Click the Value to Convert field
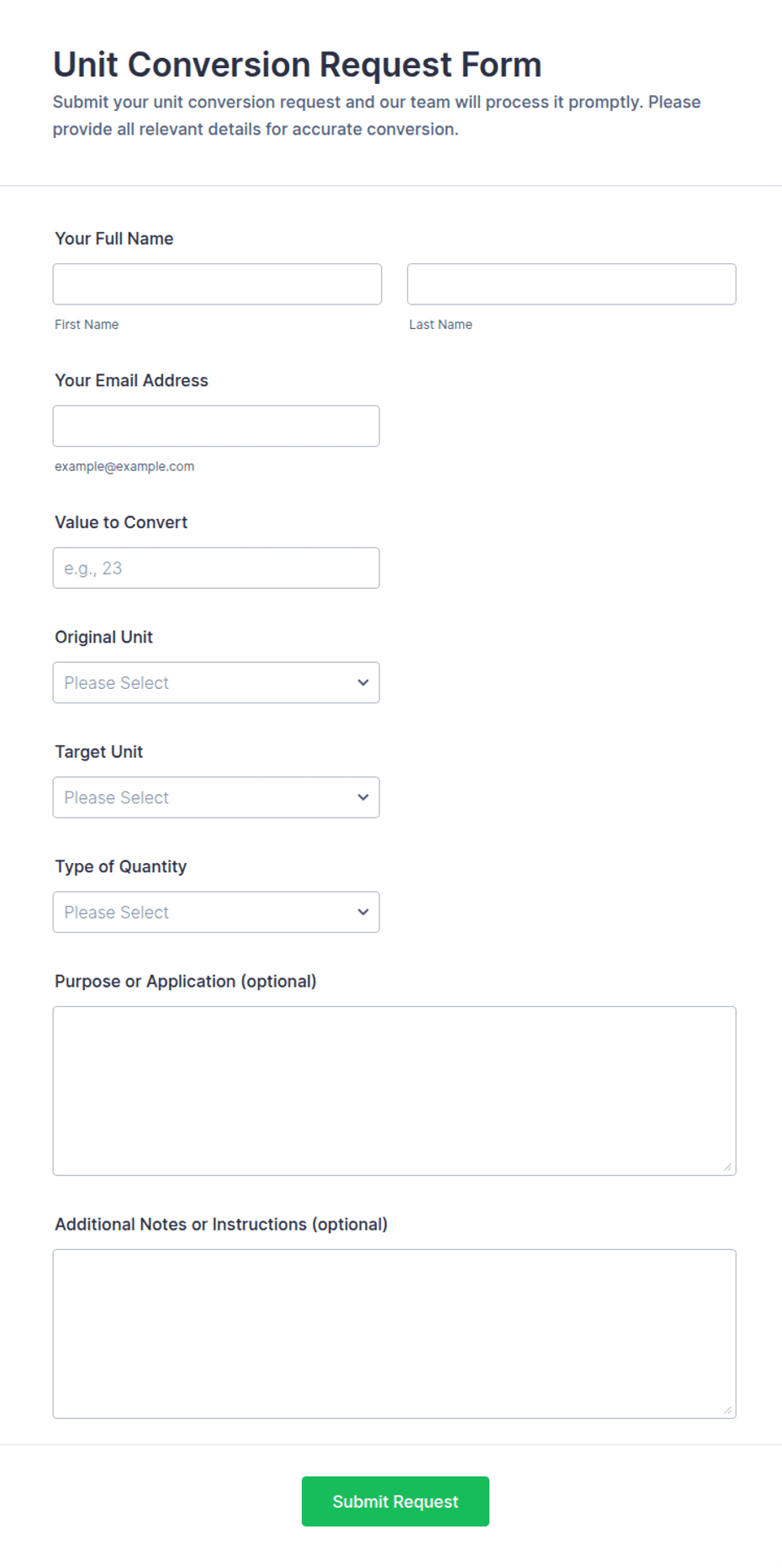Image resolution: width=782 pixels, height=1568 pixels. click(x=216, y=568)
